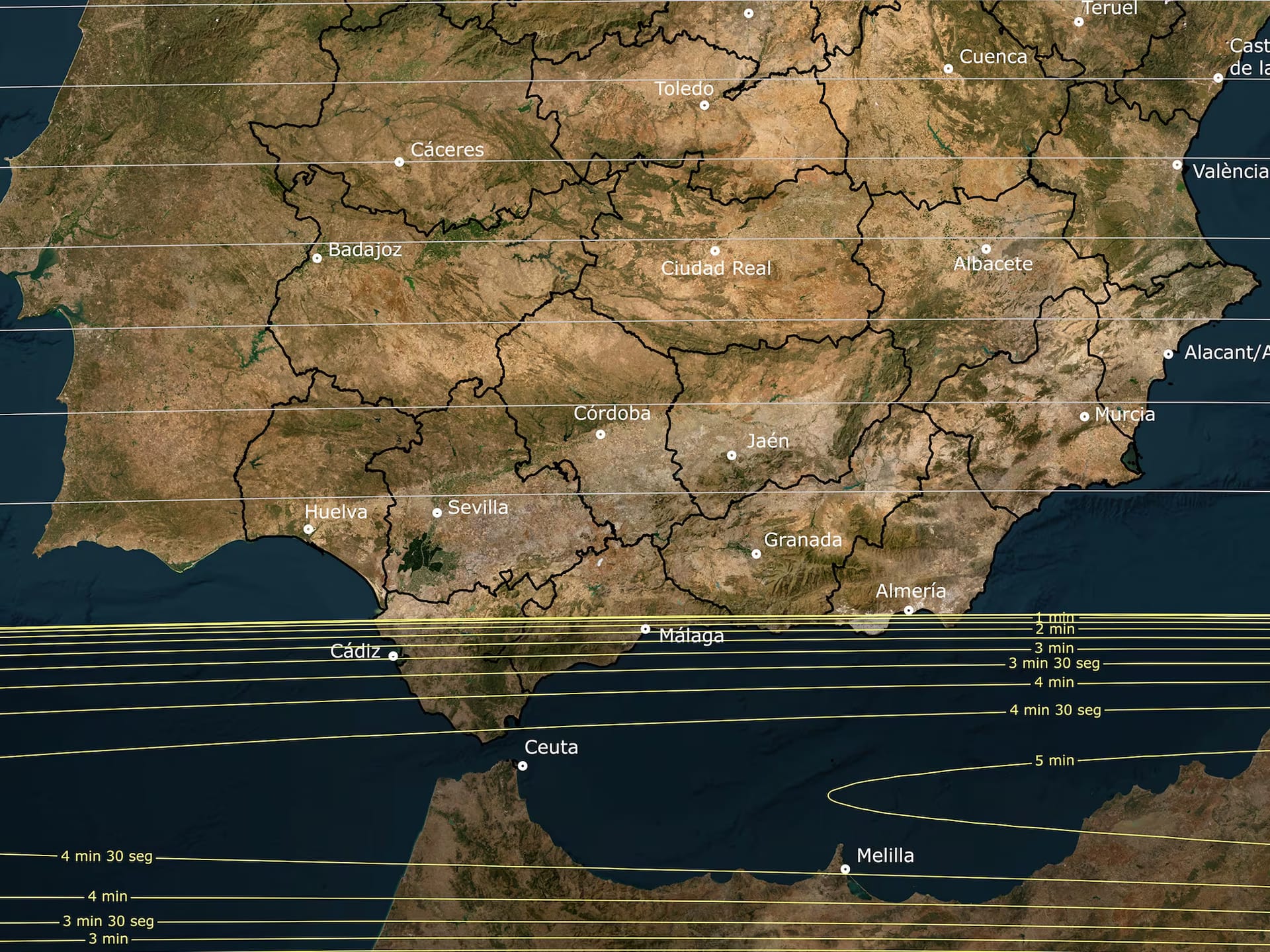Click the Sevilla marker dot
Image resolution: width=1270 pixels, height=952 pixels.
coord(437,513)
